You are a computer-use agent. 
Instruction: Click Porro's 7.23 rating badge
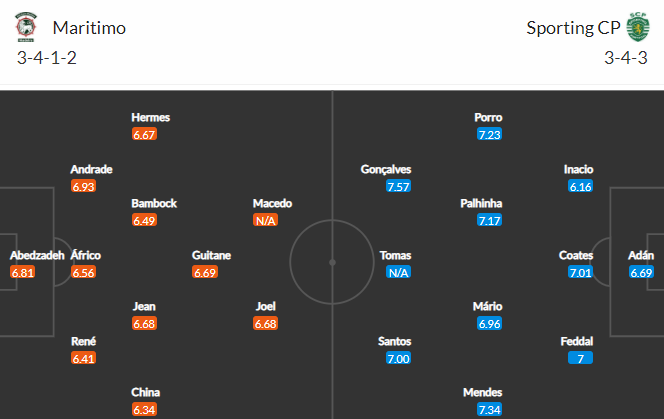pos(489,134)
